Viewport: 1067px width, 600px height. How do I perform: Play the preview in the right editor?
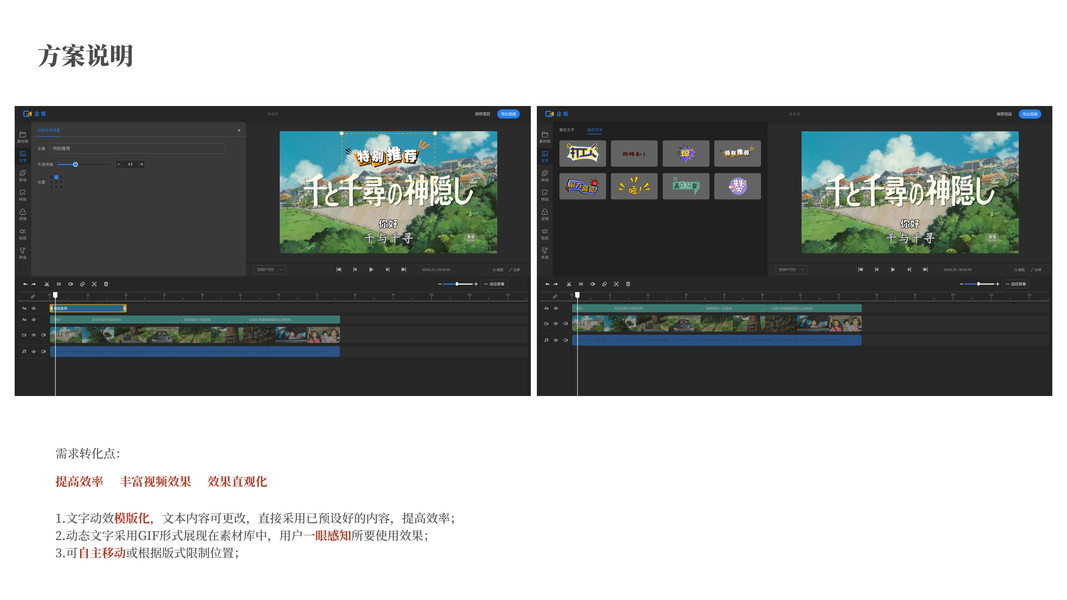tap(893, 269)
